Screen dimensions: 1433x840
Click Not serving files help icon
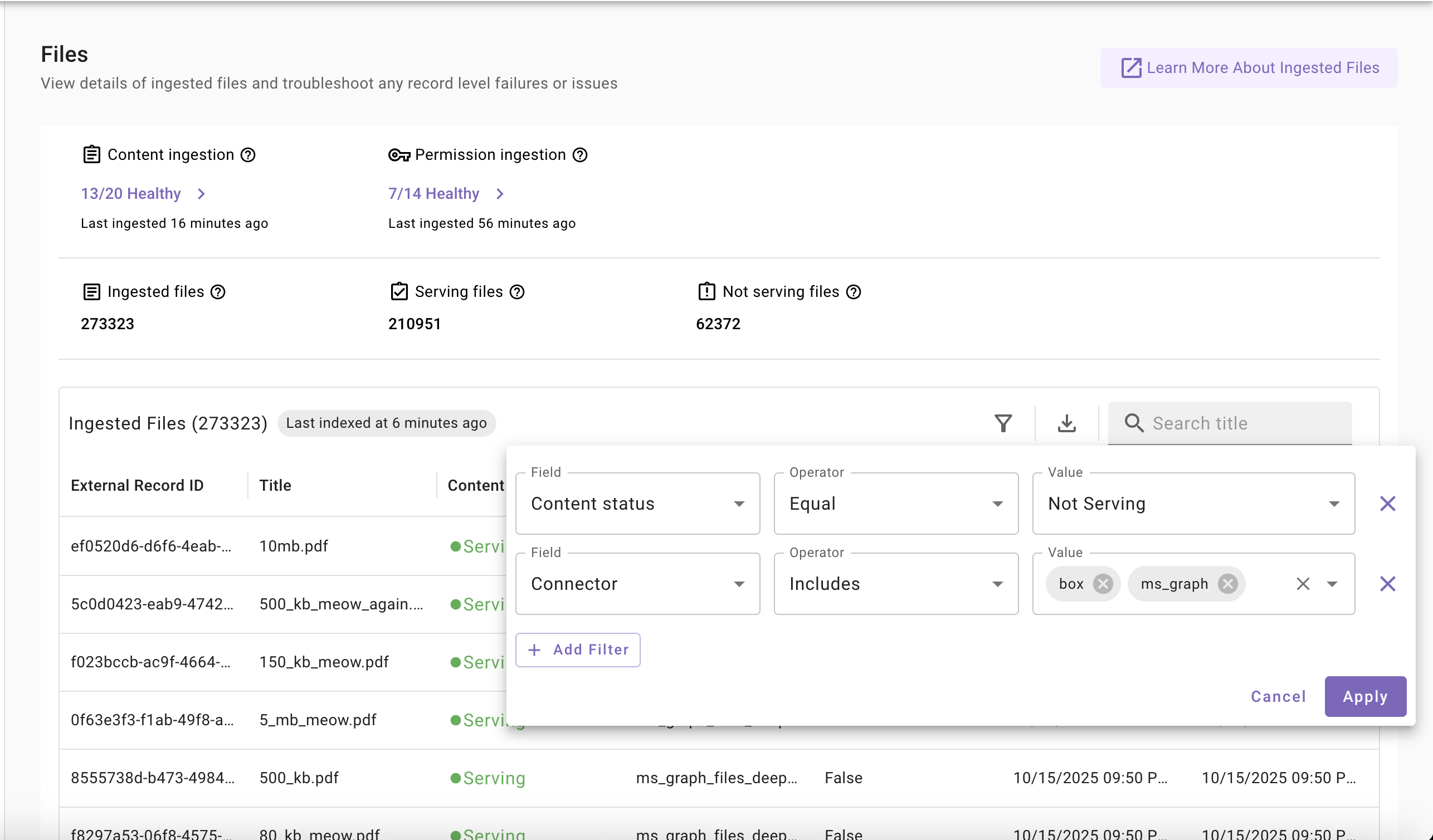tap(853, 291)
